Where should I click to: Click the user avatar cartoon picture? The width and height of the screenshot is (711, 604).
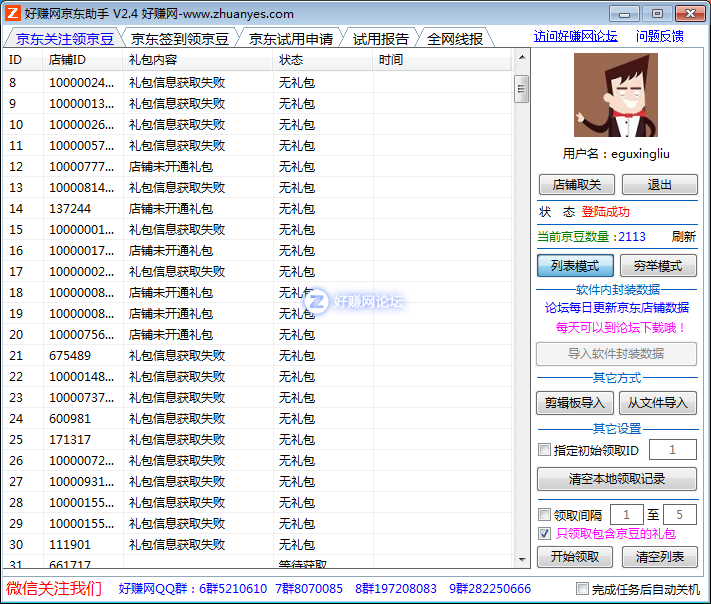tap(616, 95)
